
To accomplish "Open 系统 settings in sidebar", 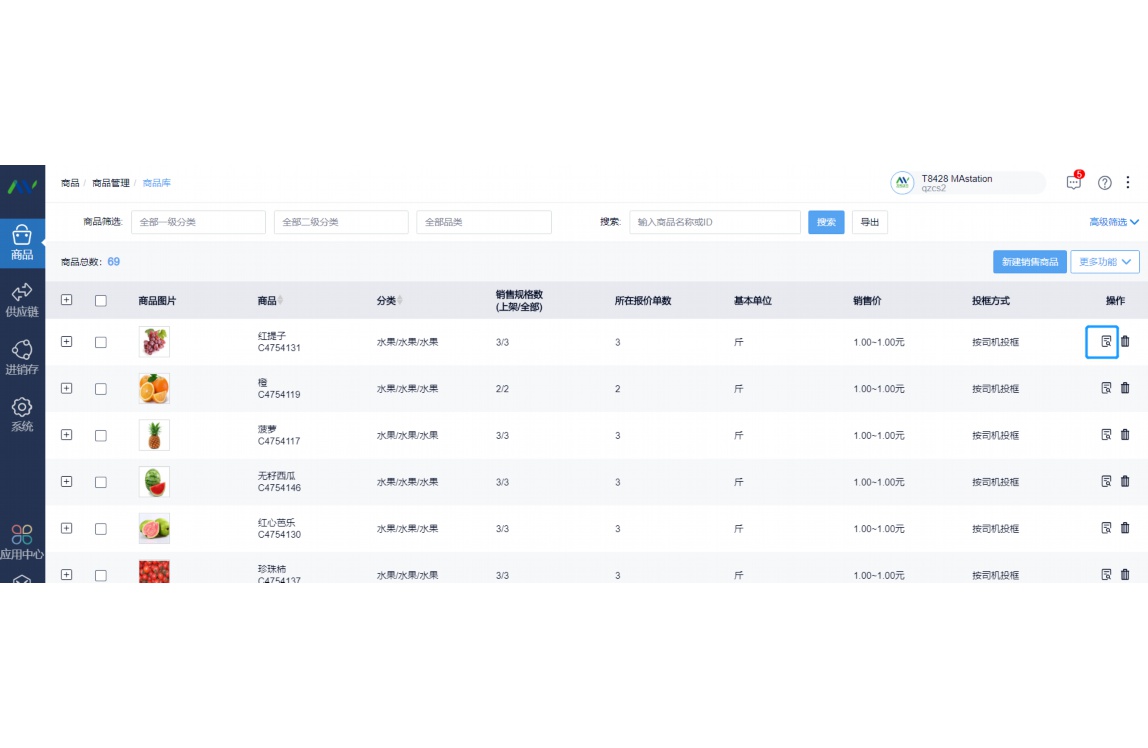I will 22,414.
